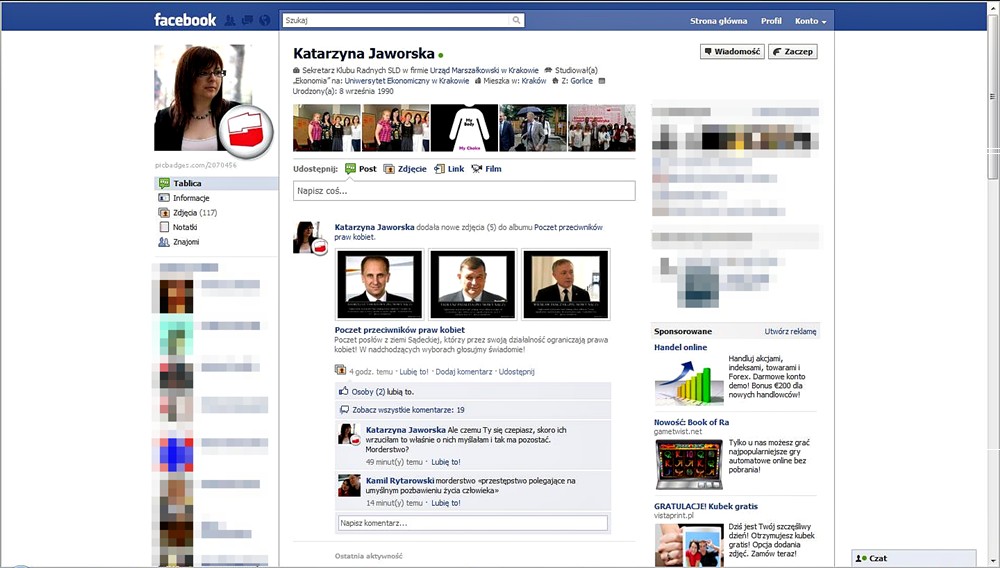Open My Body My Choice photo thumbnail

(x=464, y=127)
